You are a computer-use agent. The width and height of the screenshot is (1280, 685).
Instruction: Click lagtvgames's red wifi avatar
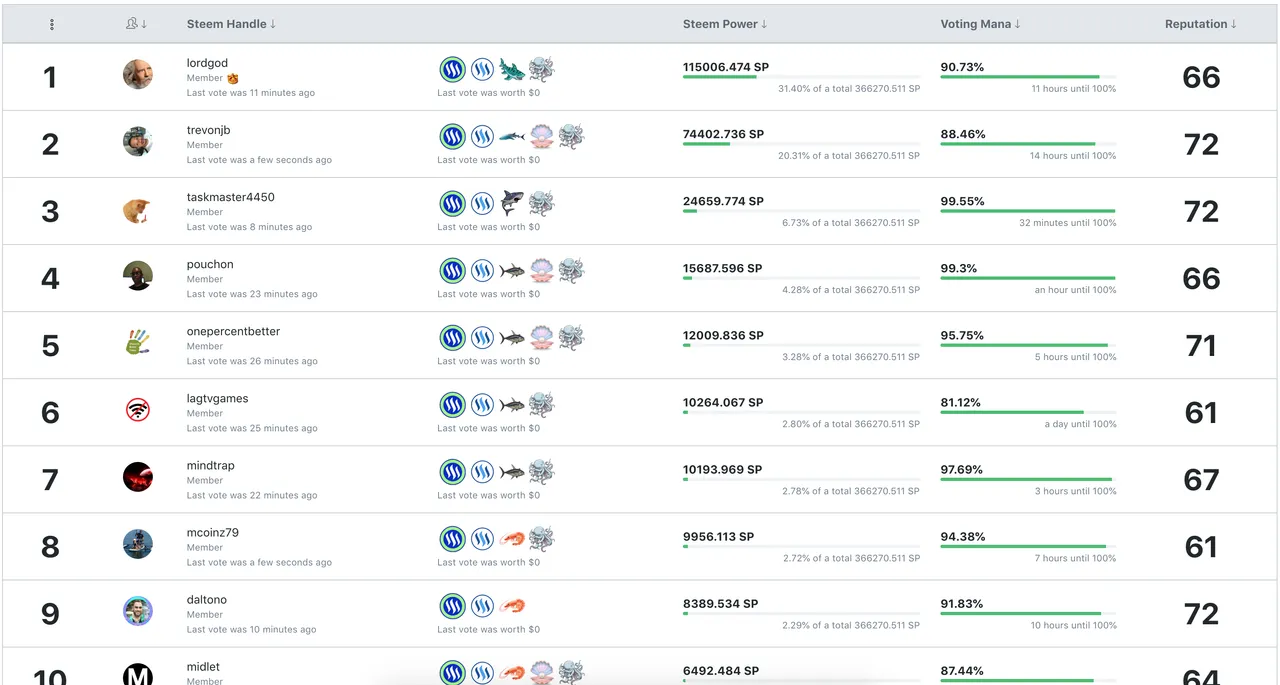[x=138, y=409]
